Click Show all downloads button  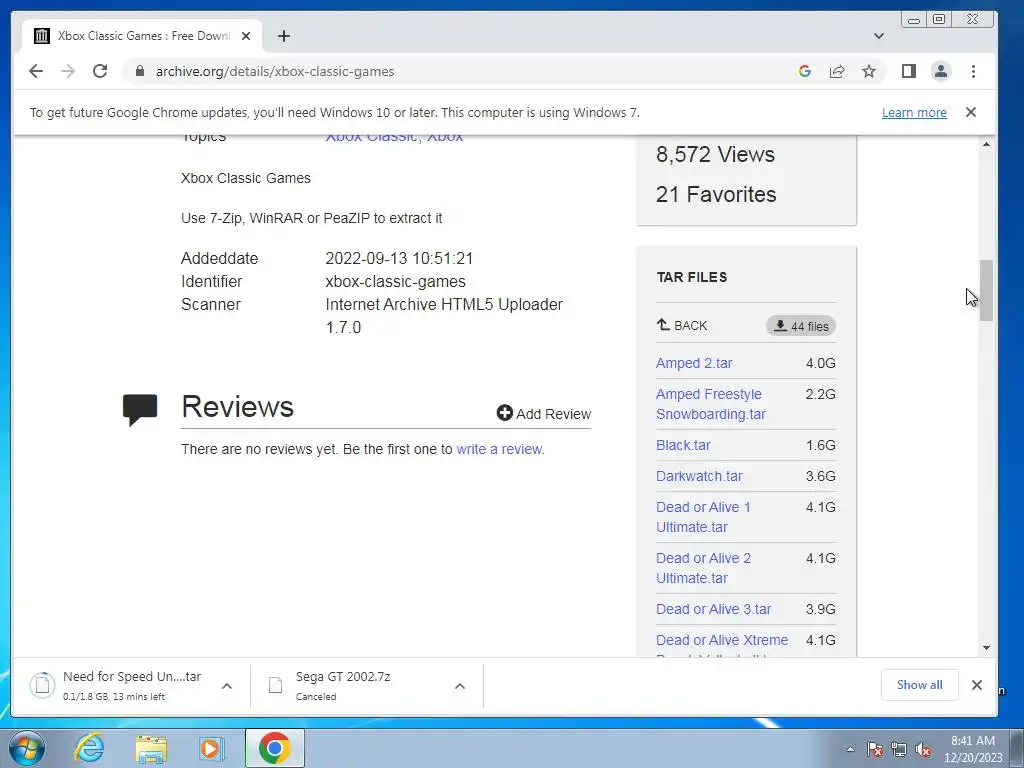pos(919,685)
